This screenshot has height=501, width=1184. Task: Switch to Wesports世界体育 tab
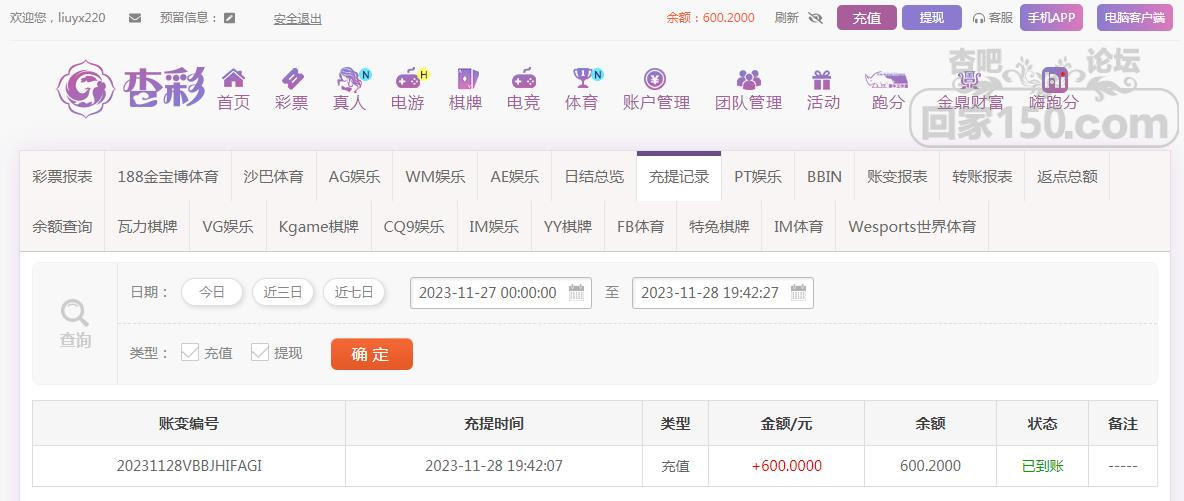click(x=912, y=227)
